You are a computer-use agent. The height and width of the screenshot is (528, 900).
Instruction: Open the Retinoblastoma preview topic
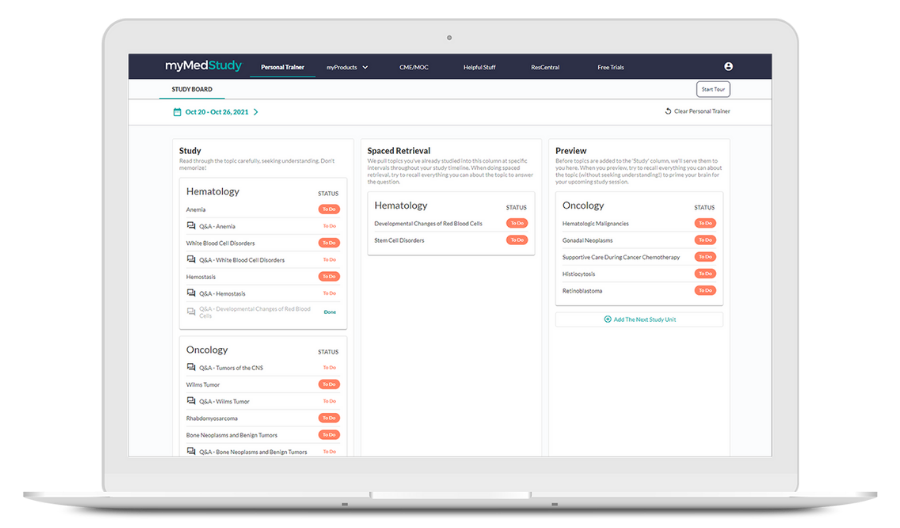582,291
